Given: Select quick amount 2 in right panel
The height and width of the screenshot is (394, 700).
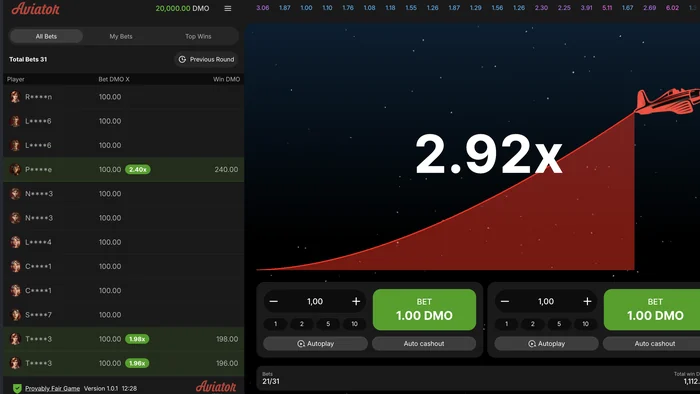Looking at the screenshot, I should [533, 324].
